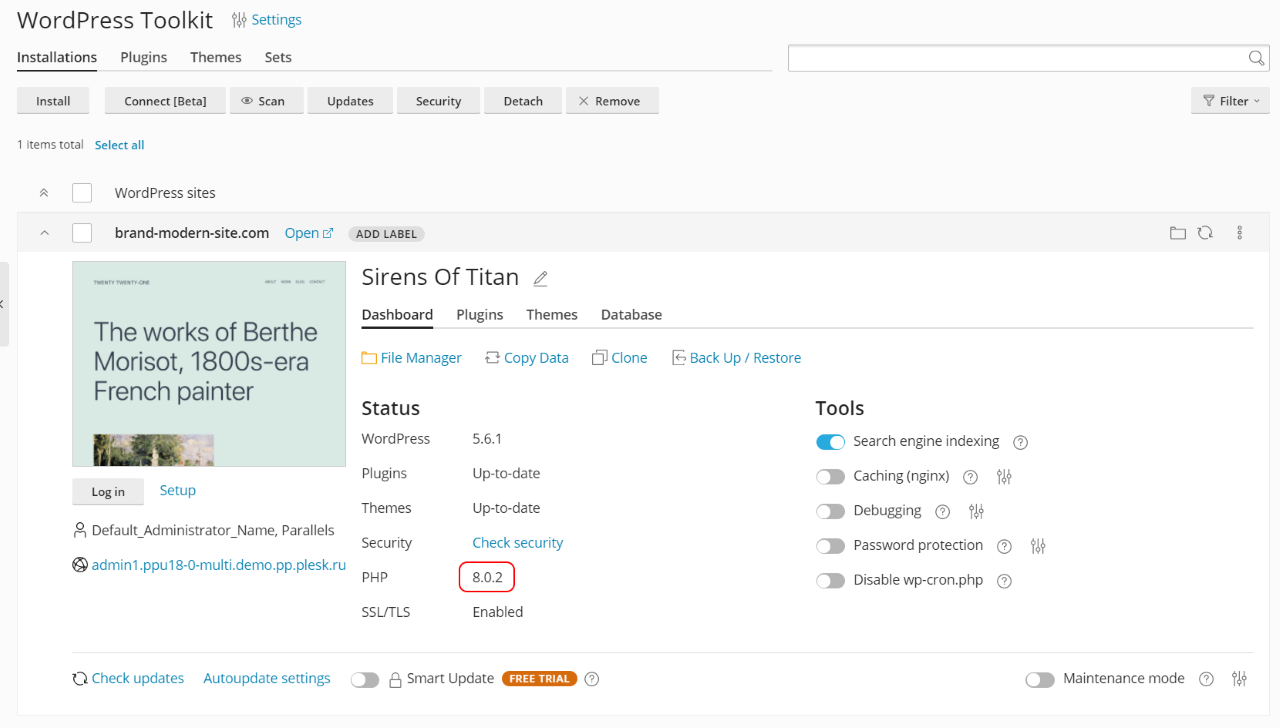The height and width of the screenshot is (728, 1280).
Task: Click the help icon next to Search engine indexing
Action: pos(1020,442)
